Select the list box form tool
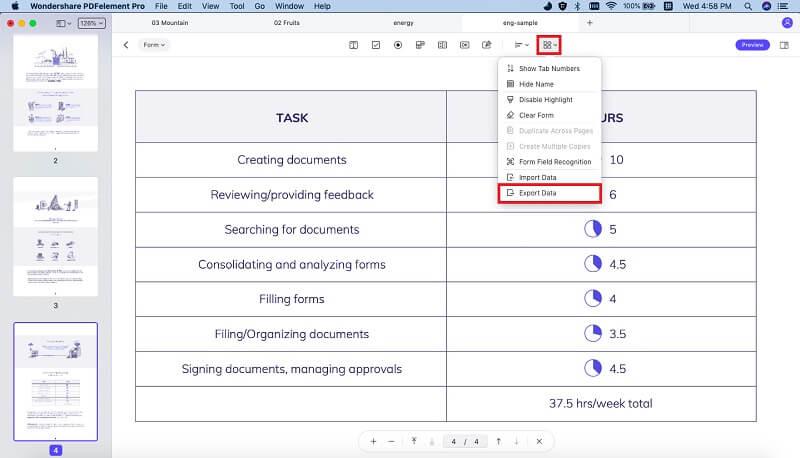 (442, 45)
